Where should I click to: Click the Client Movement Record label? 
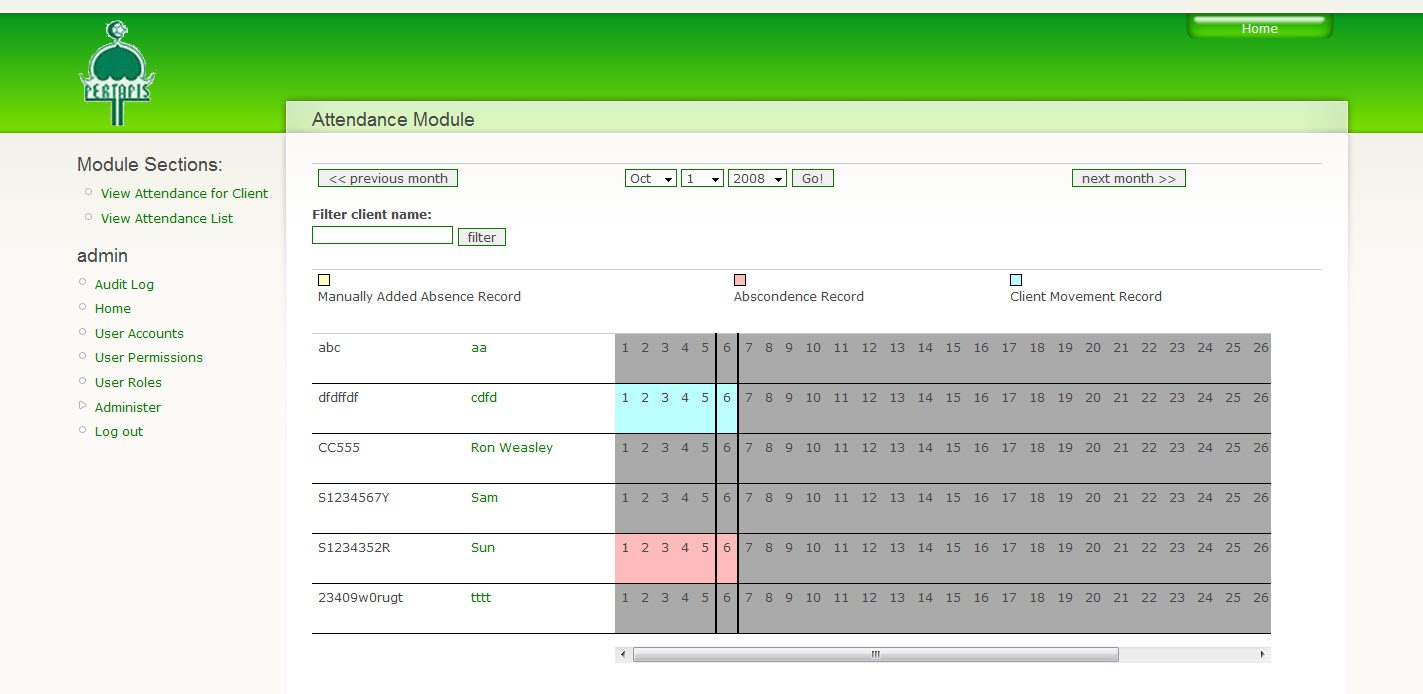[x=1086, y=296]
